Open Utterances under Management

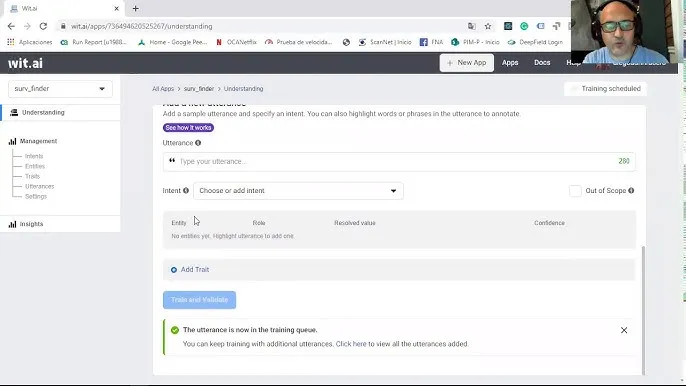(39, 186)
